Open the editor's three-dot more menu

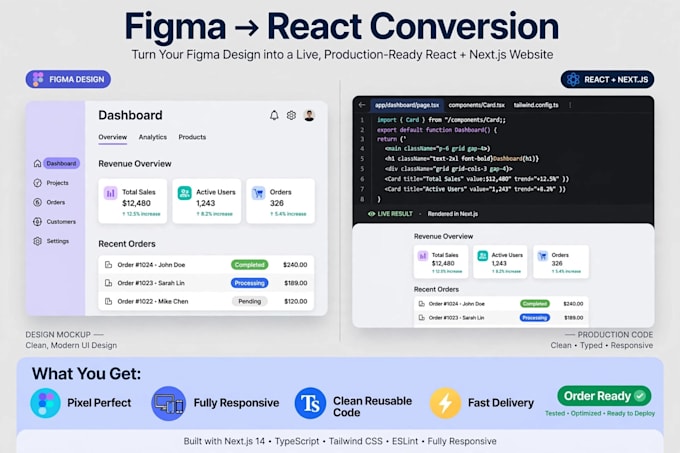[570, 105]
